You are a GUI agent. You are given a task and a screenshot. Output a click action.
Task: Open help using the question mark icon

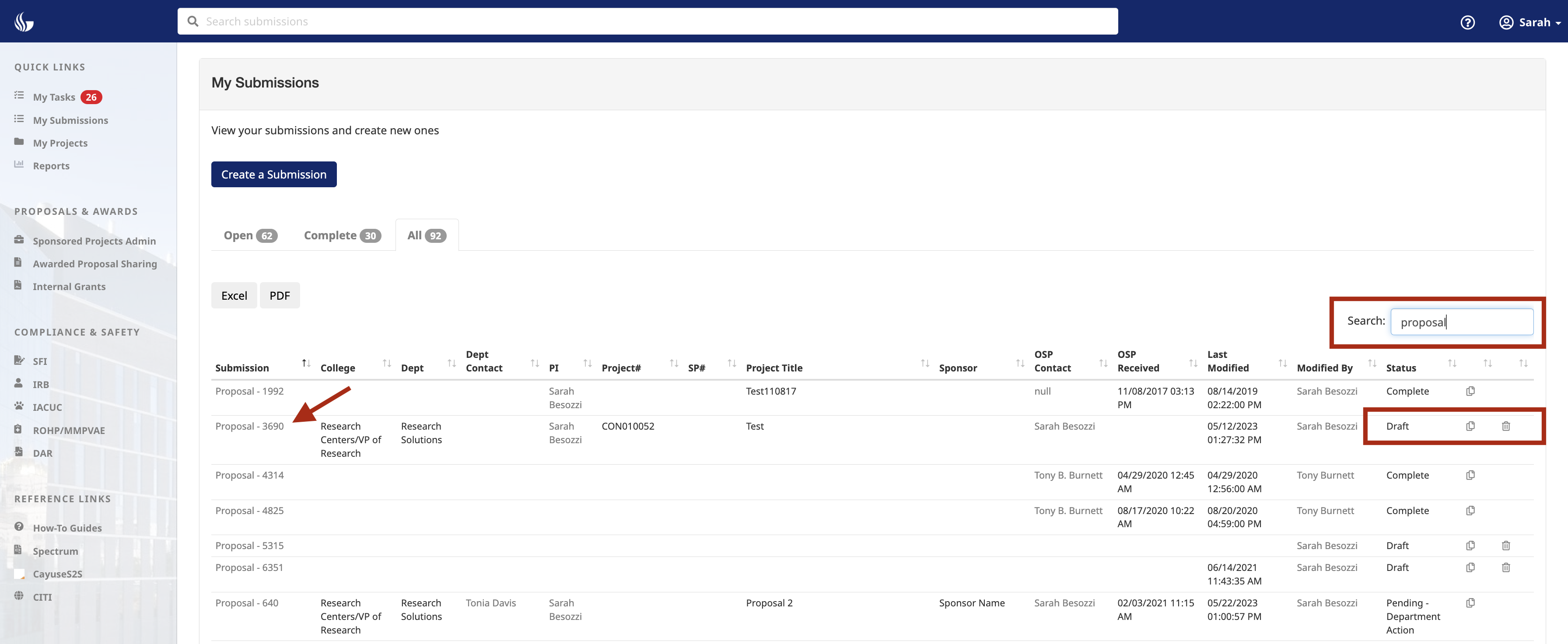pyautogui.click(x=1467, y=22)
